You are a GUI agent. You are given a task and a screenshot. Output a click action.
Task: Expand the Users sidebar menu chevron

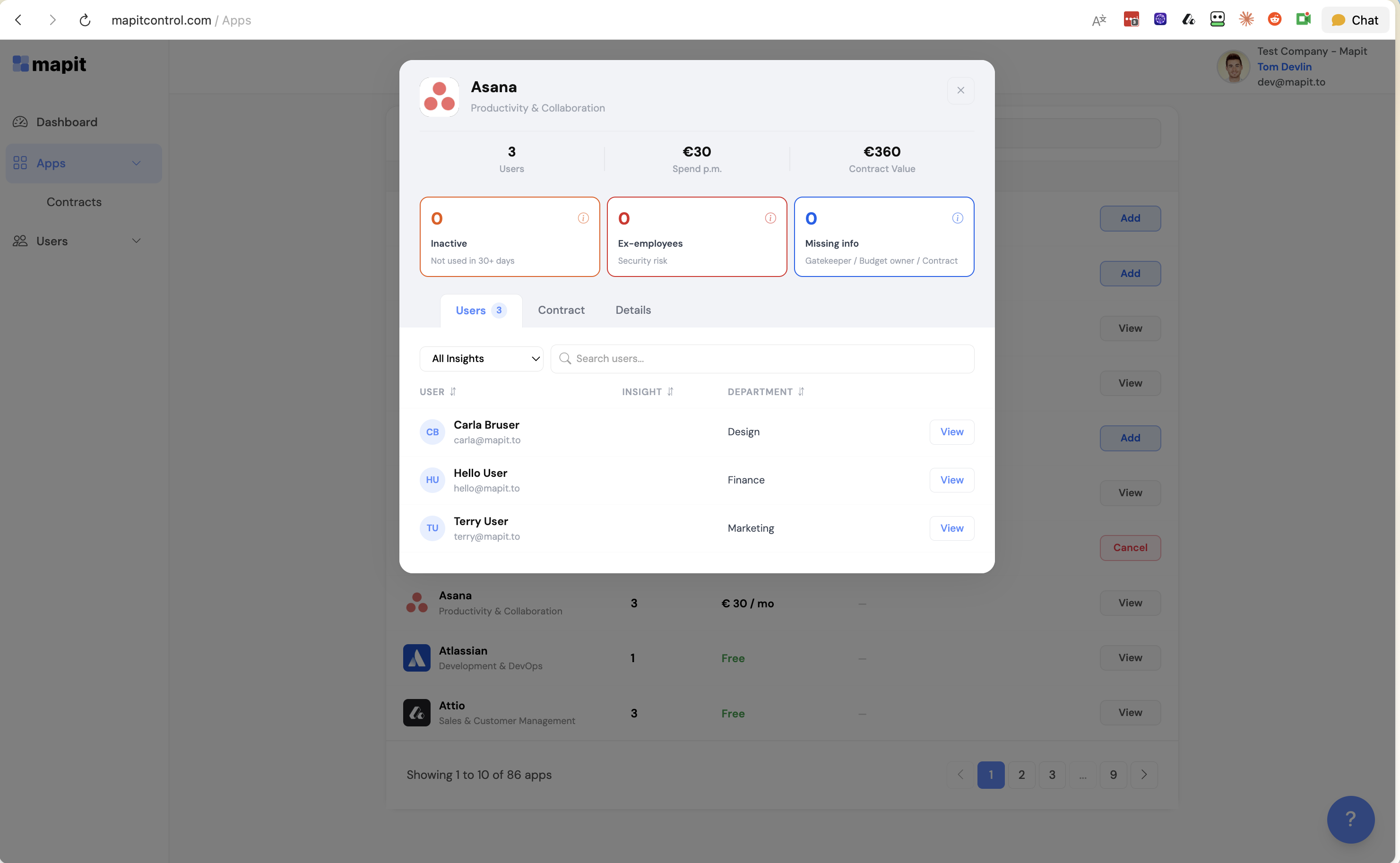(137, 241)
